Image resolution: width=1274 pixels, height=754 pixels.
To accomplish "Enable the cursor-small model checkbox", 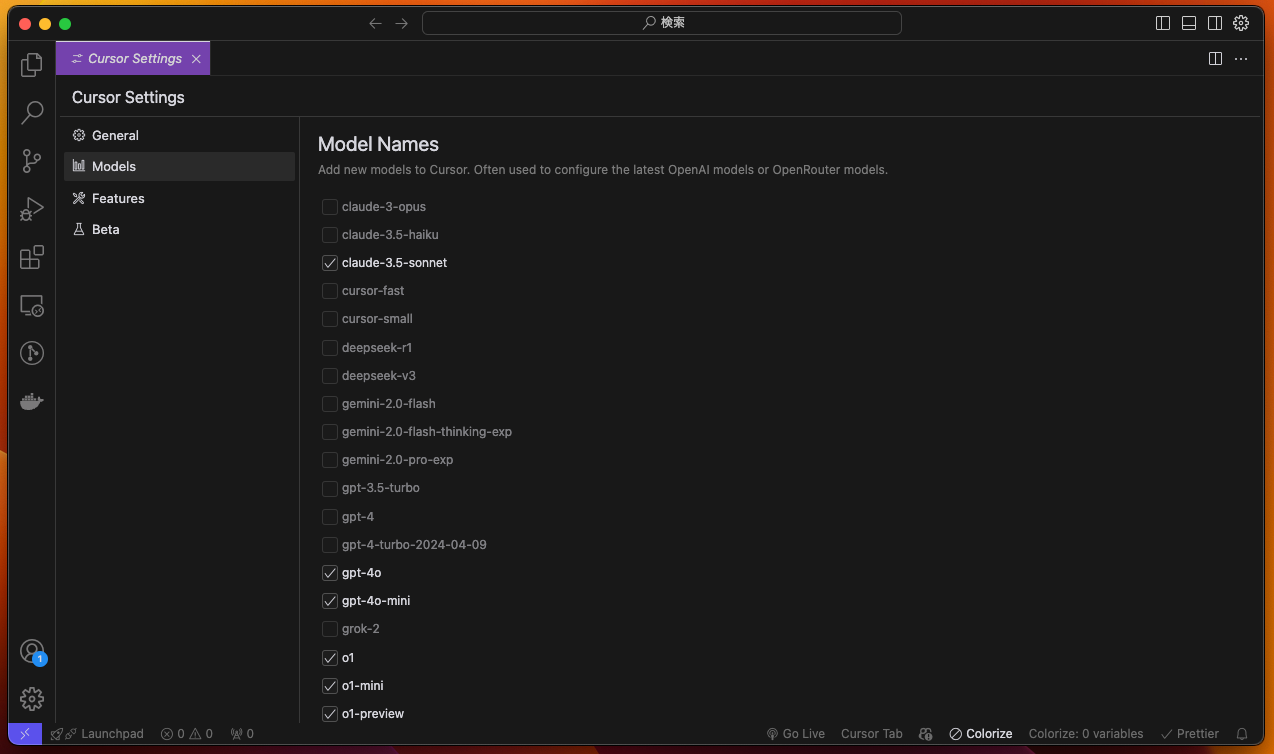I will click(329, 319).
